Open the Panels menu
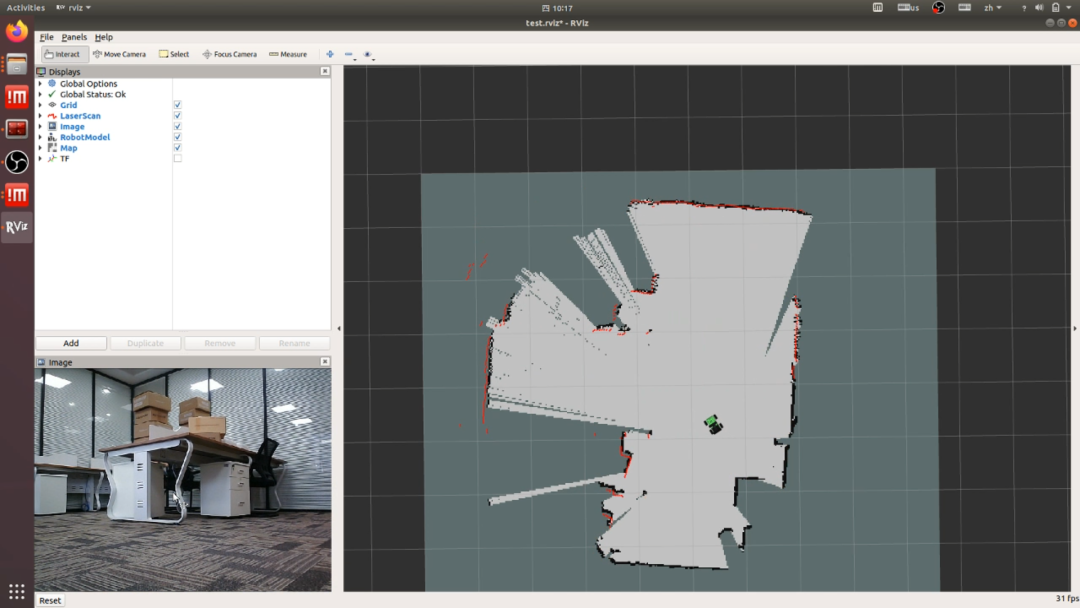 tap(74, 37)
